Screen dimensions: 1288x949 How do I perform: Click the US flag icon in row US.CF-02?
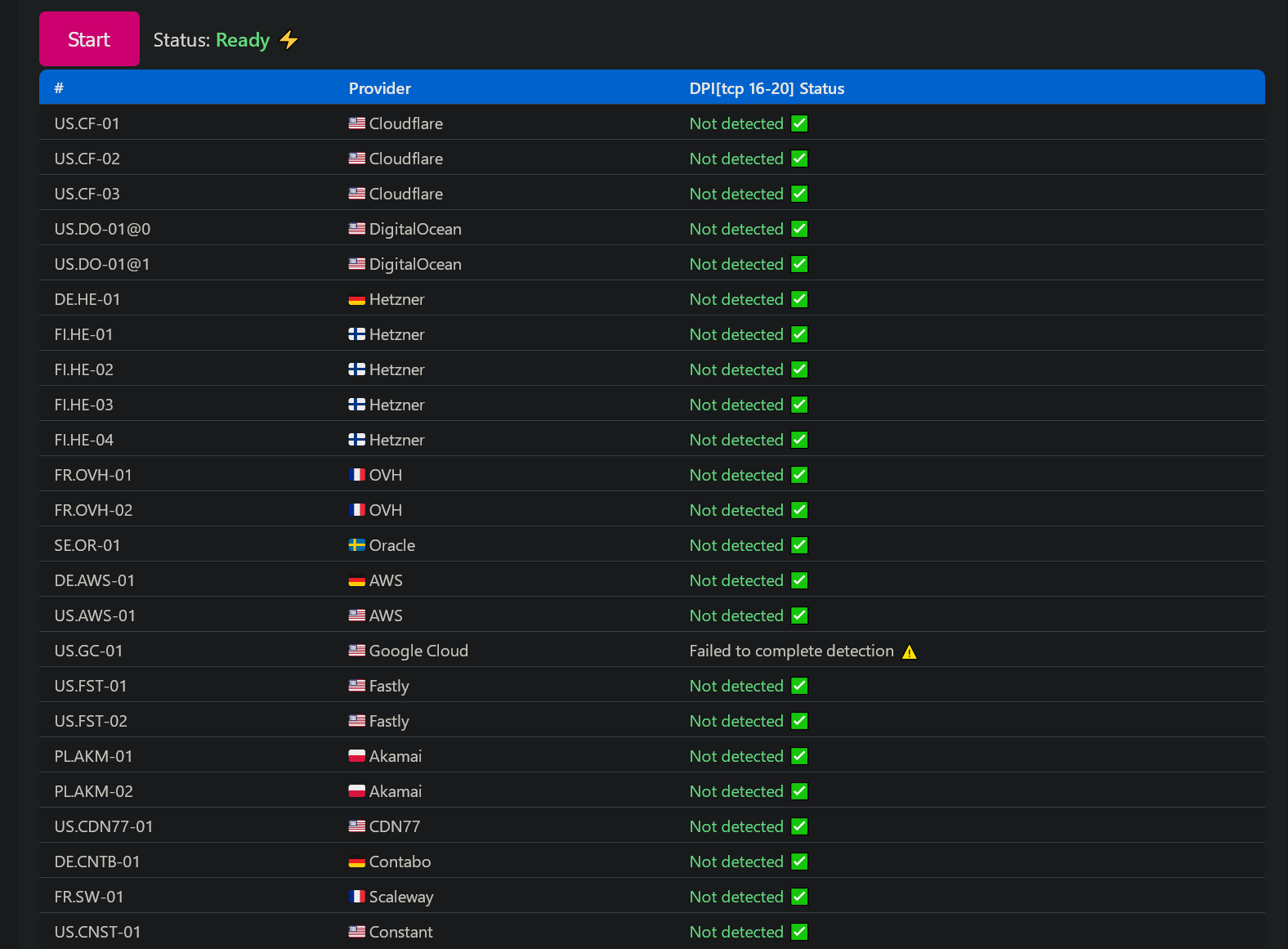coord(357,159)
